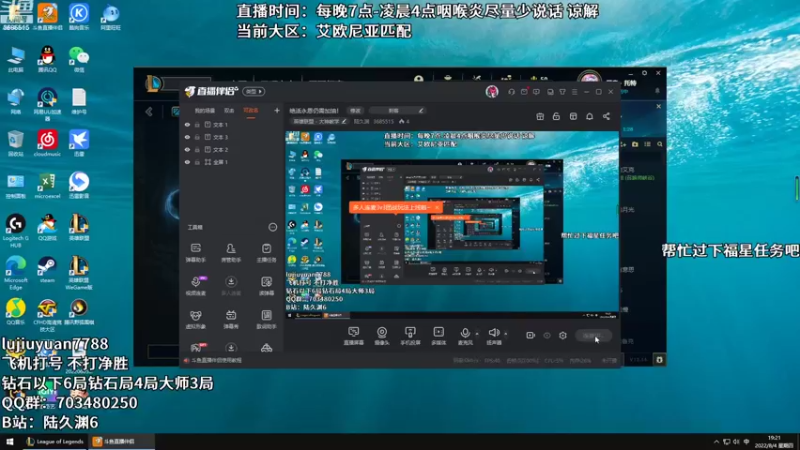Click the cloudmusic desktop icon
Screen dimensions: 800x450
(47, 143)
